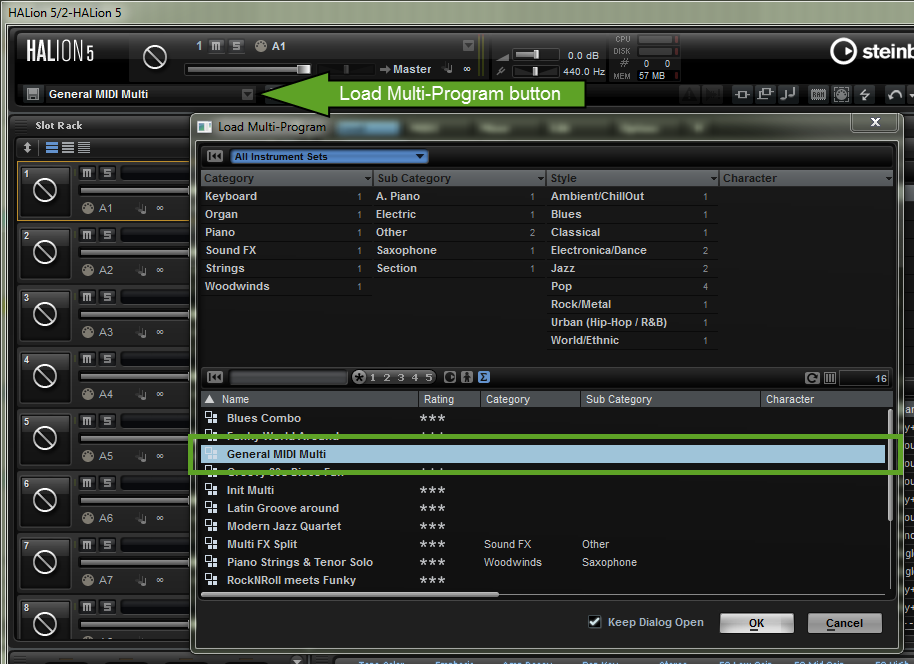Click the vertical scrollbar of results list
This screenshot has height=664, width=914.
point(890,465)
